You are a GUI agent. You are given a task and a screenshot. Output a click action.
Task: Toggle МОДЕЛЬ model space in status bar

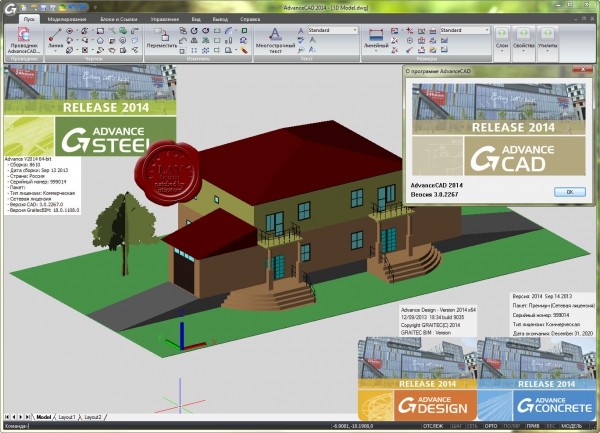point(572,426)
